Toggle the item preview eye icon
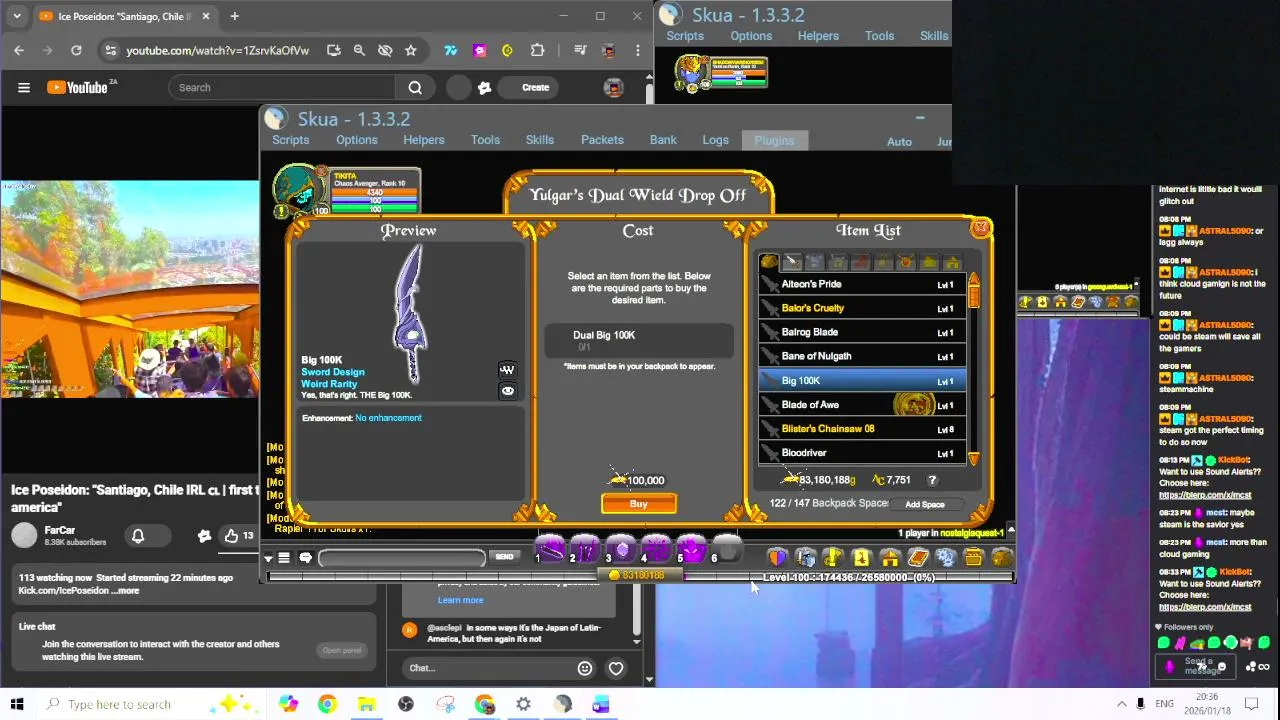This screenshot has height=720, width=1280. tap(507, 391)
